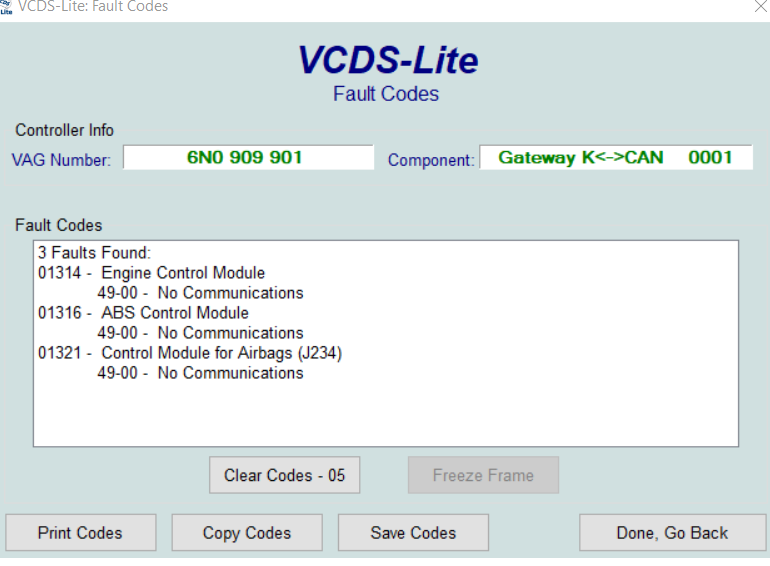Click the blue 'Fault Codes' subtitle under the heading
Image resolution: width=770 pixels, height=566 pixels.
coord(386,94)
